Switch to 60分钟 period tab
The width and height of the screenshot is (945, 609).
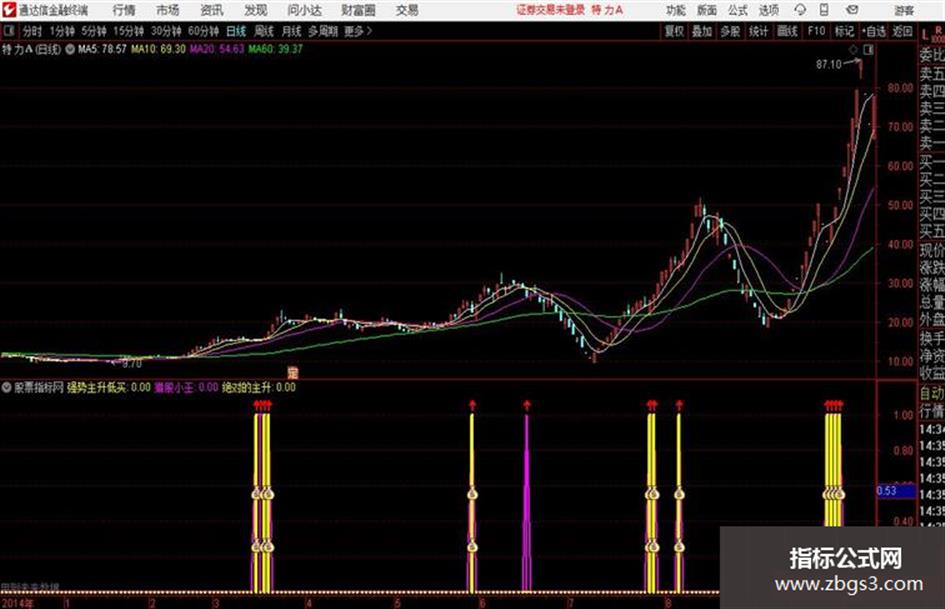tap(203, 31)
